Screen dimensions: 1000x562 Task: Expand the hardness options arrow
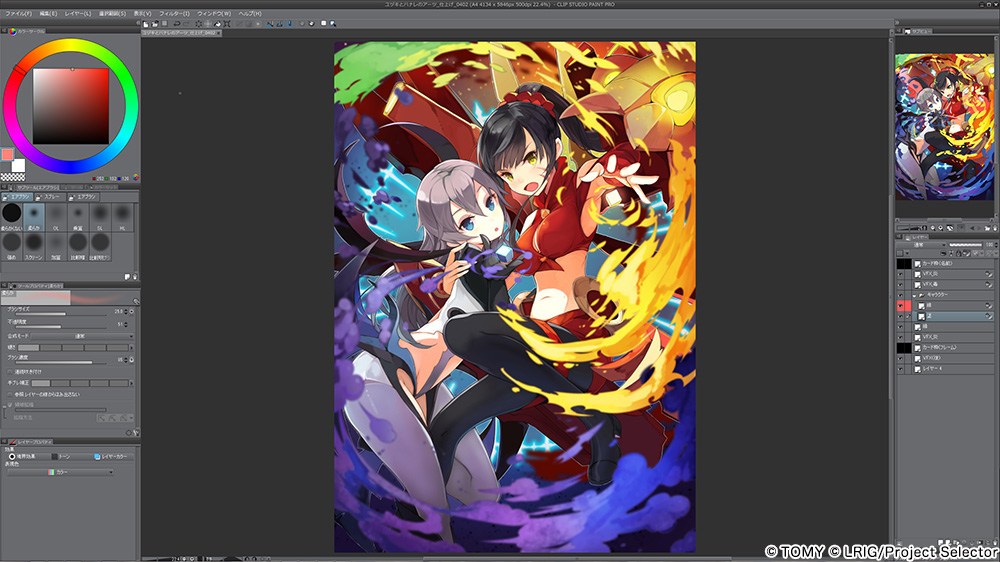point(132,348)
